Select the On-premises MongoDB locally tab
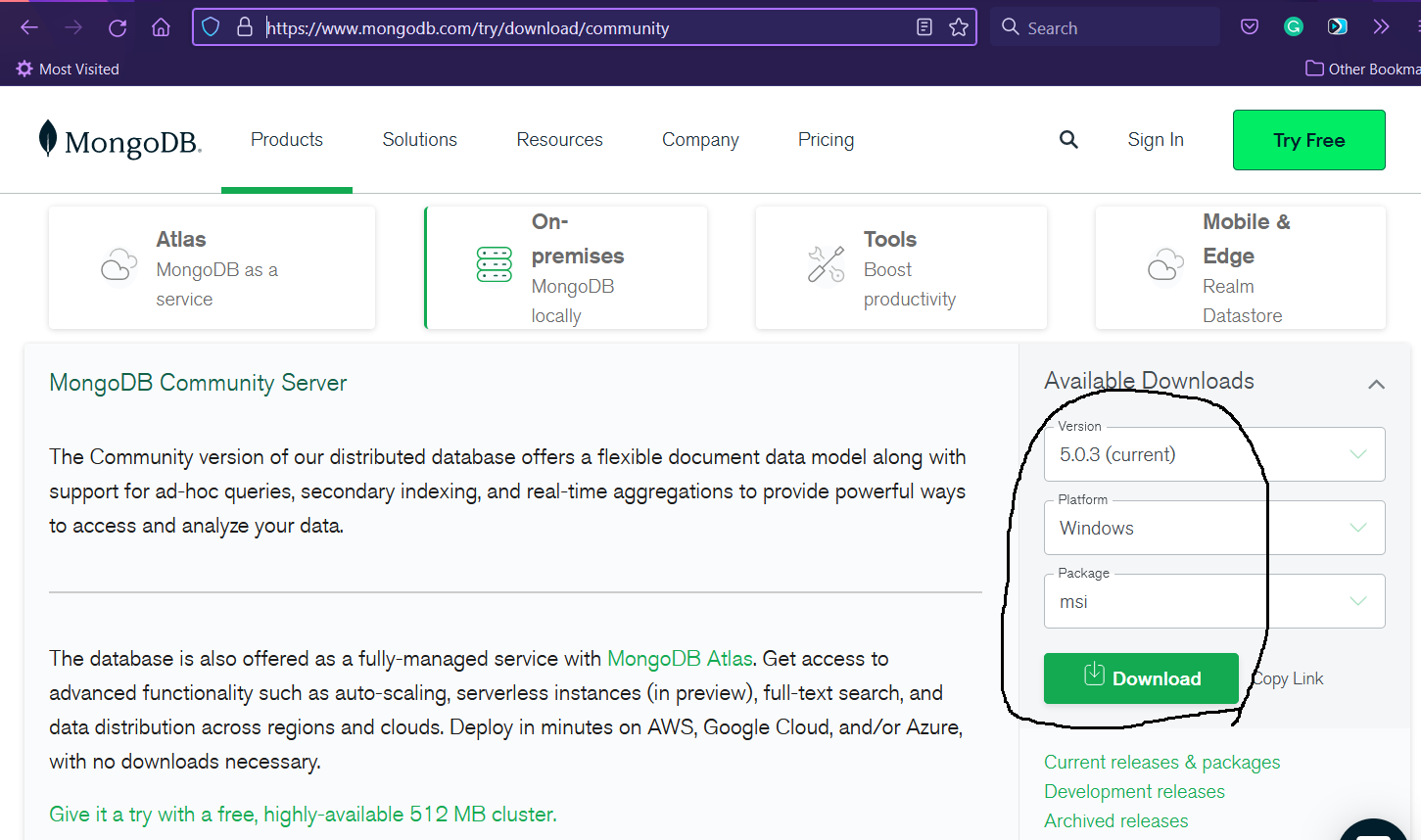This screenshot has width=1421, height=840. (x=566, y=267)
